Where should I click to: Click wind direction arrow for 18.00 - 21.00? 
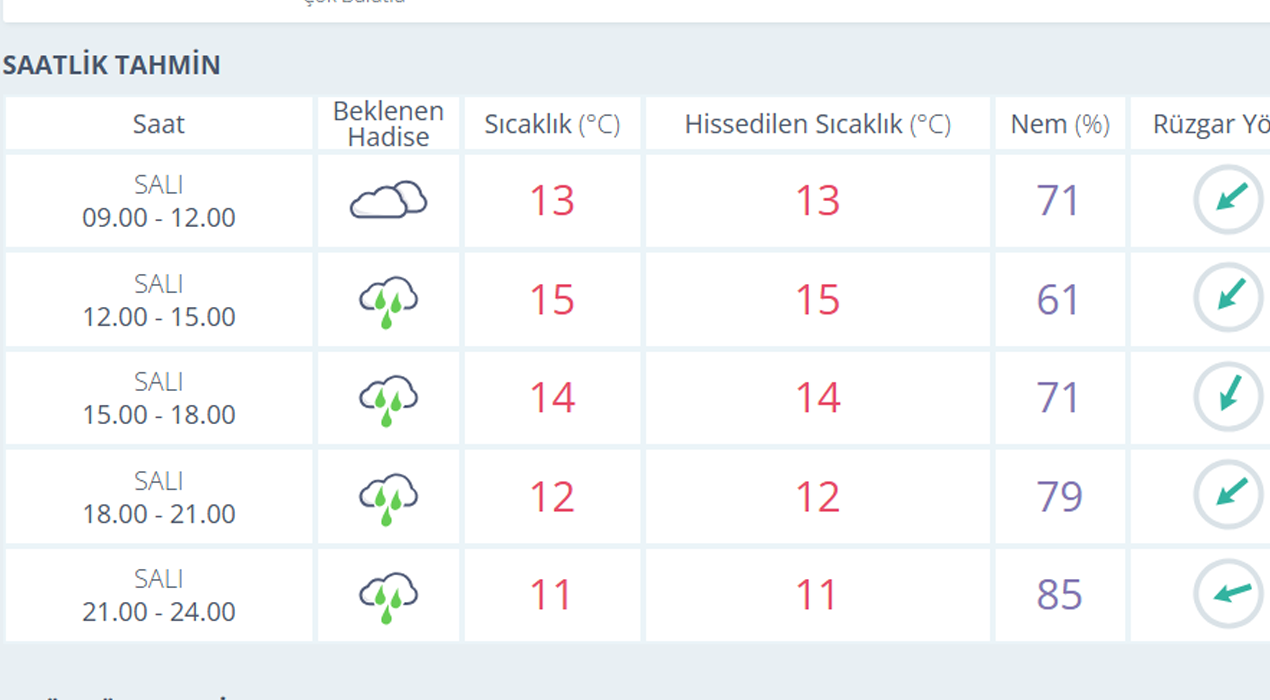[1229, 494]
